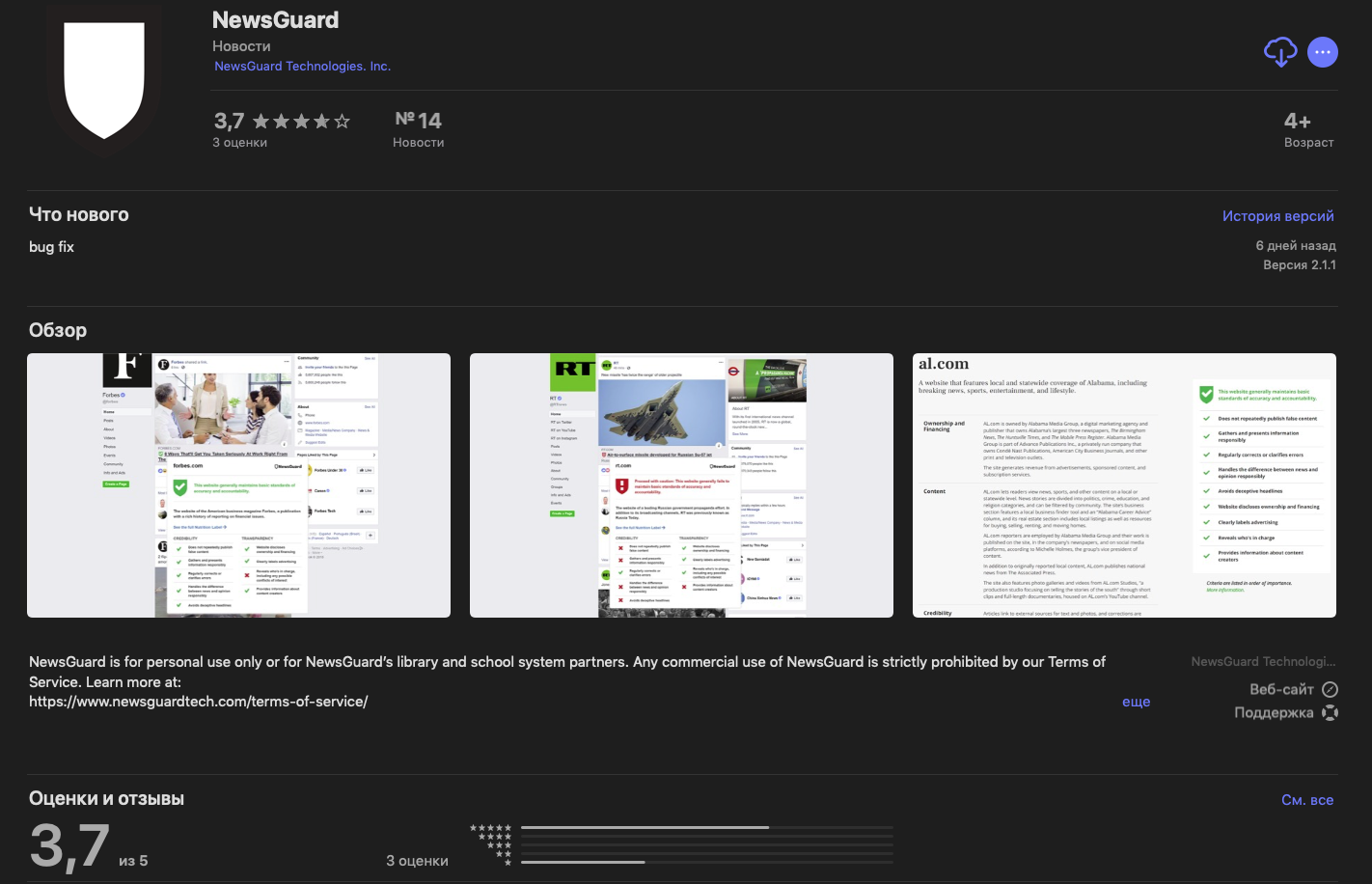Click the 6 дней назад date text
This screenshot has width=1372, height=884.
[1296, 246]
